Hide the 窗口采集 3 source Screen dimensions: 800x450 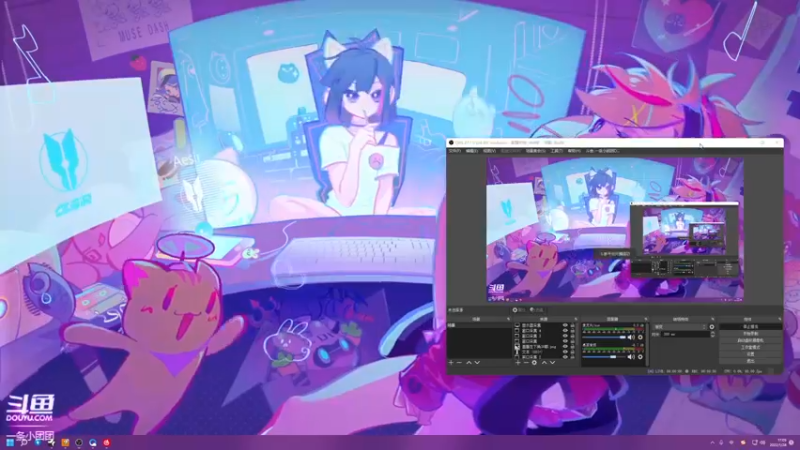point(565,336)
